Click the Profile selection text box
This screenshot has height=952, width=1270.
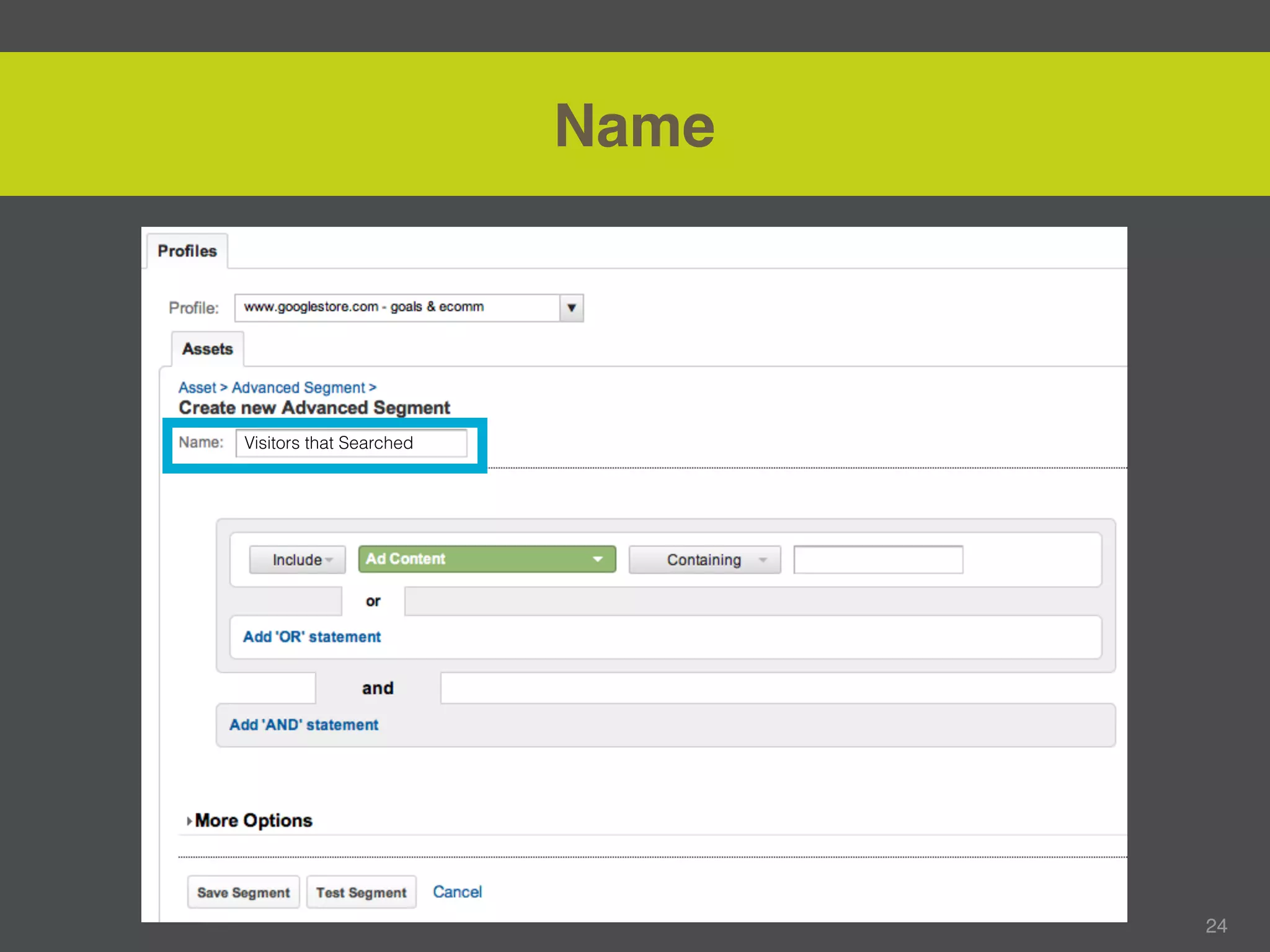(x=397, y=307)
